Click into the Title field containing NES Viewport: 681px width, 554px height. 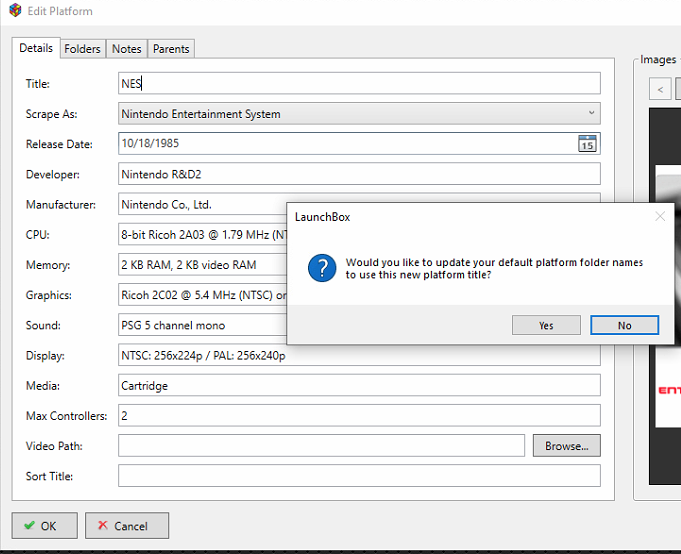[359, 83]
